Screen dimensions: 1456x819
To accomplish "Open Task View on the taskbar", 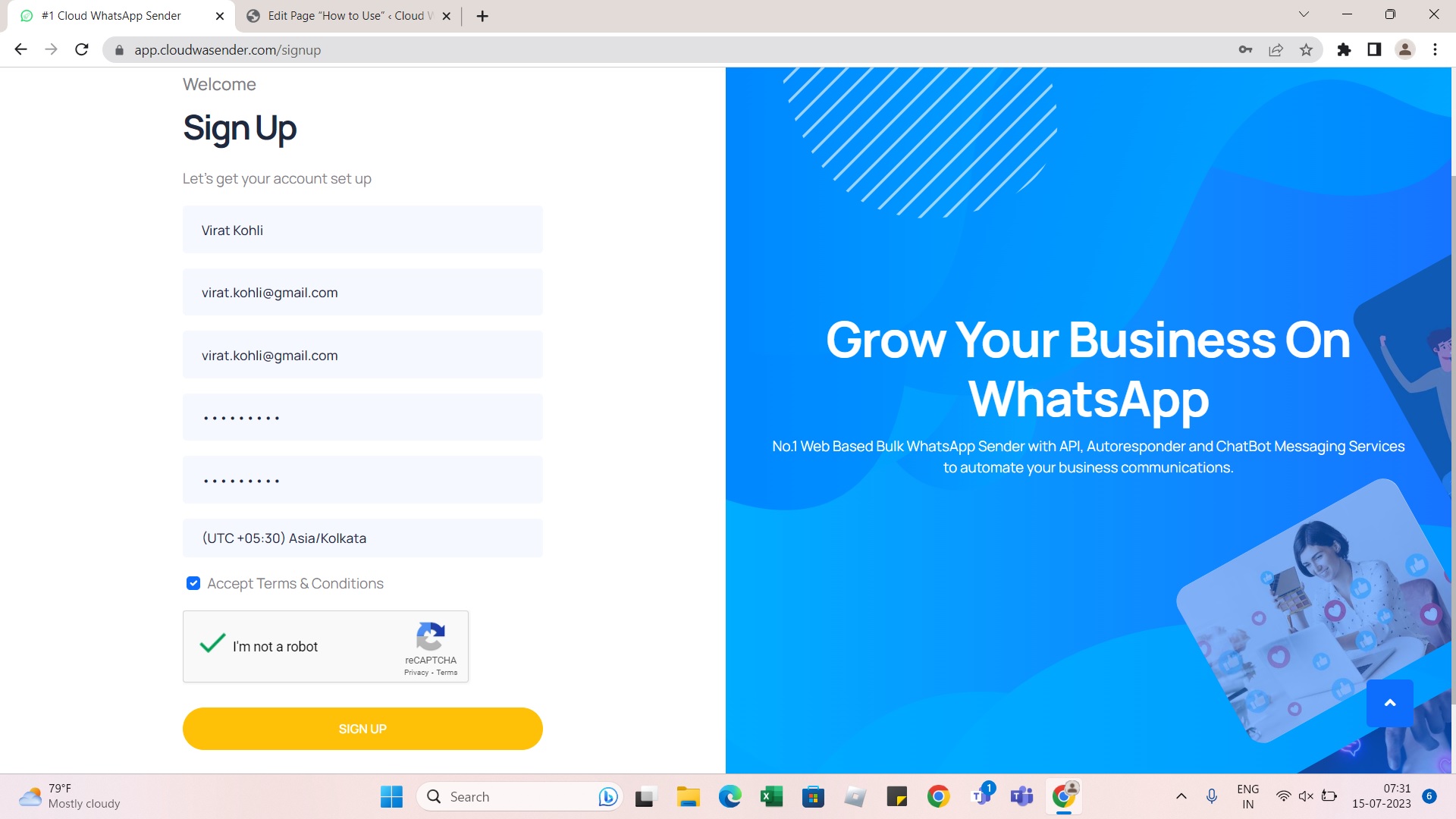I will (x=645, y=796).
